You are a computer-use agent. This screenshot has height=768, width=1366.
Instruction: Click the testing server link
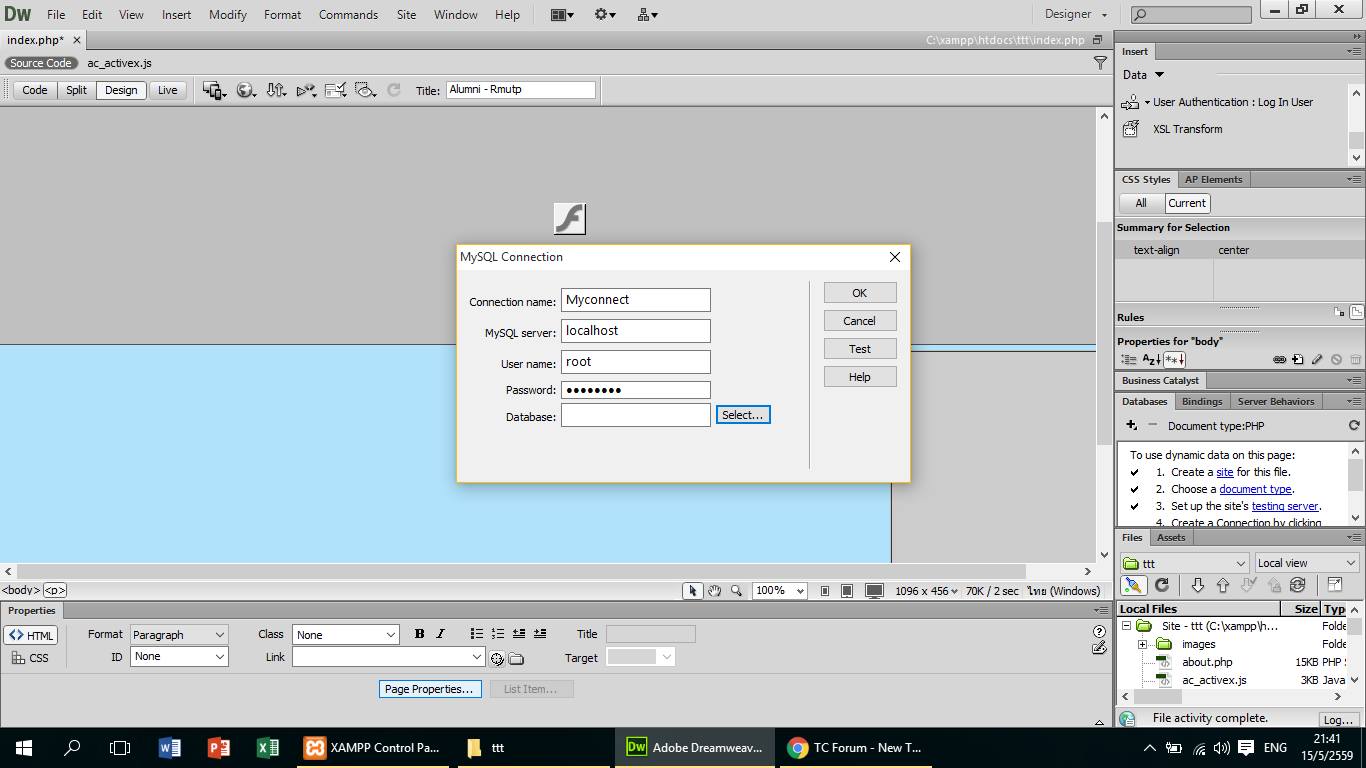[x=1286, y=506]
